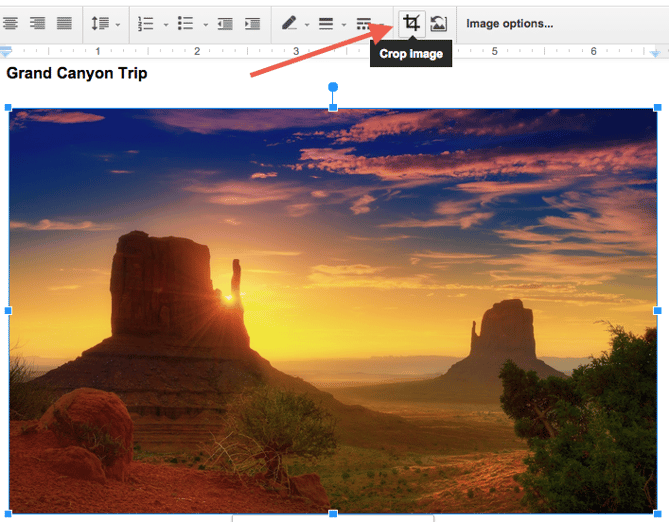Image resolution: width=669 pixels, height=522 pixels.
Task: Click the bulleted list icon
Action: (185, 23)
